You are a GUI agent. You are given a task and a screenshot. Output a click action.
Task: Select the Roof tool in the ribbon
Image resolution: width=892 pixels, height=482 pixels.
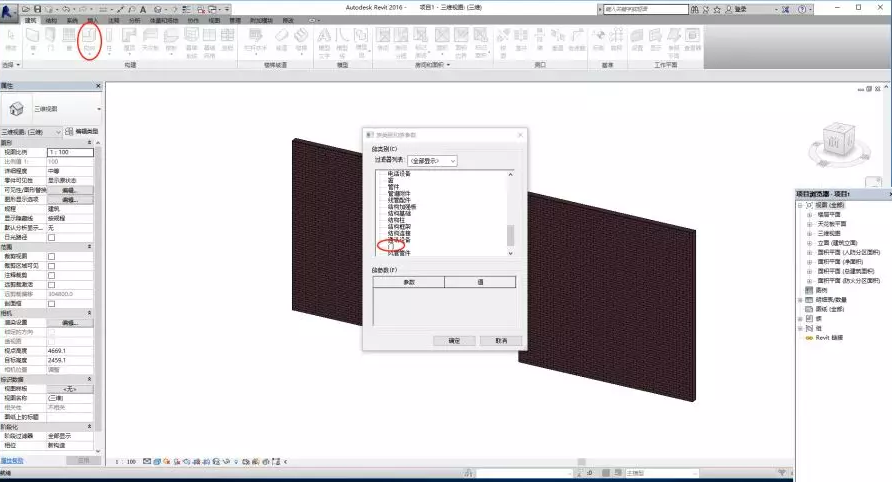(x=130, y=40)
